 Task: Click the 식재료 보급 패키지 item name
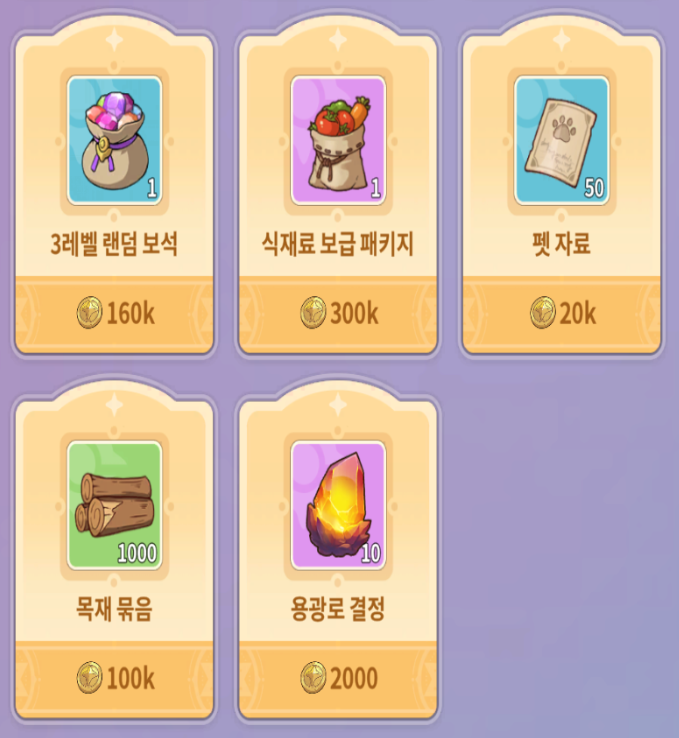pos(338,244)
